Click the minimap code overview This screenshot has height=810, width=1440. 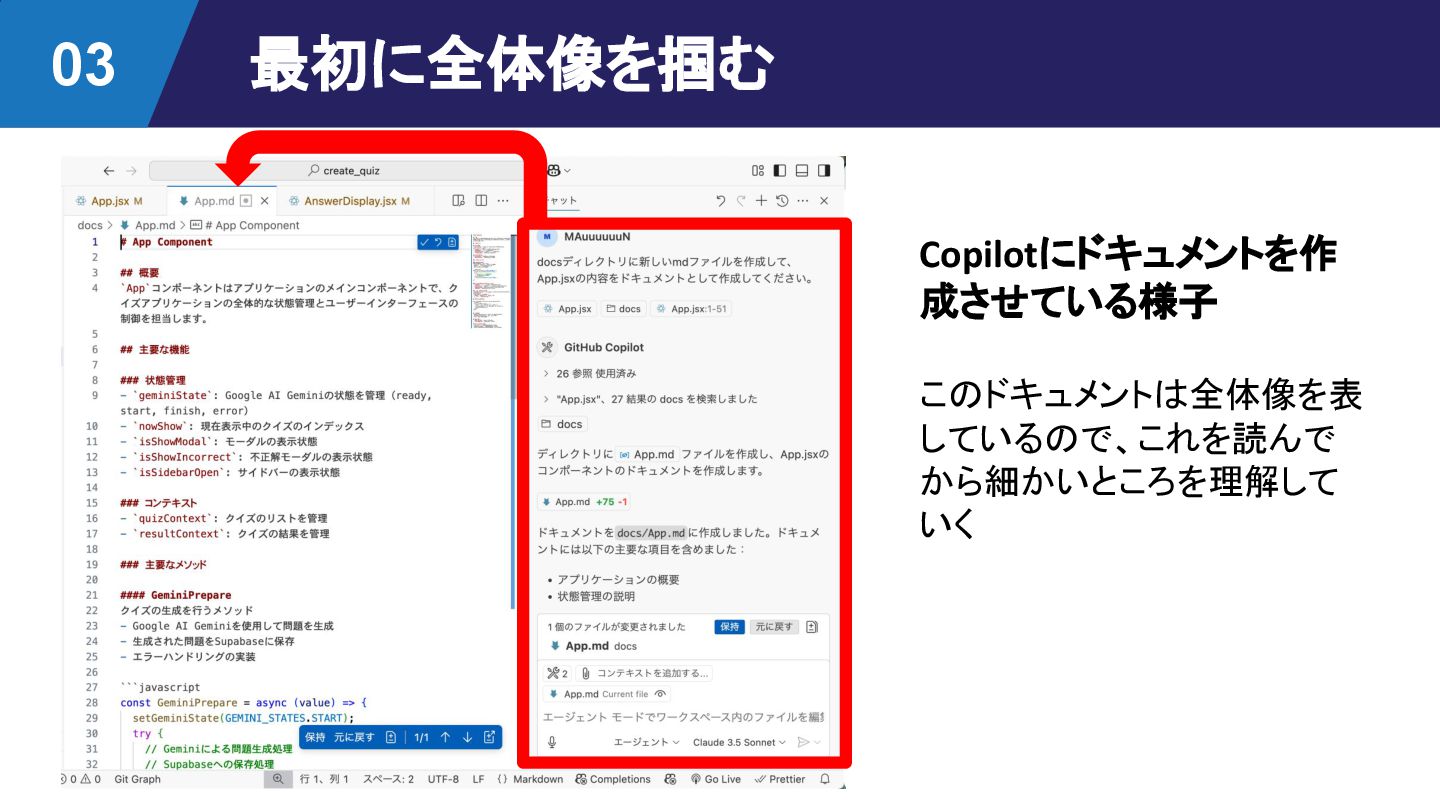pos(490,282)
